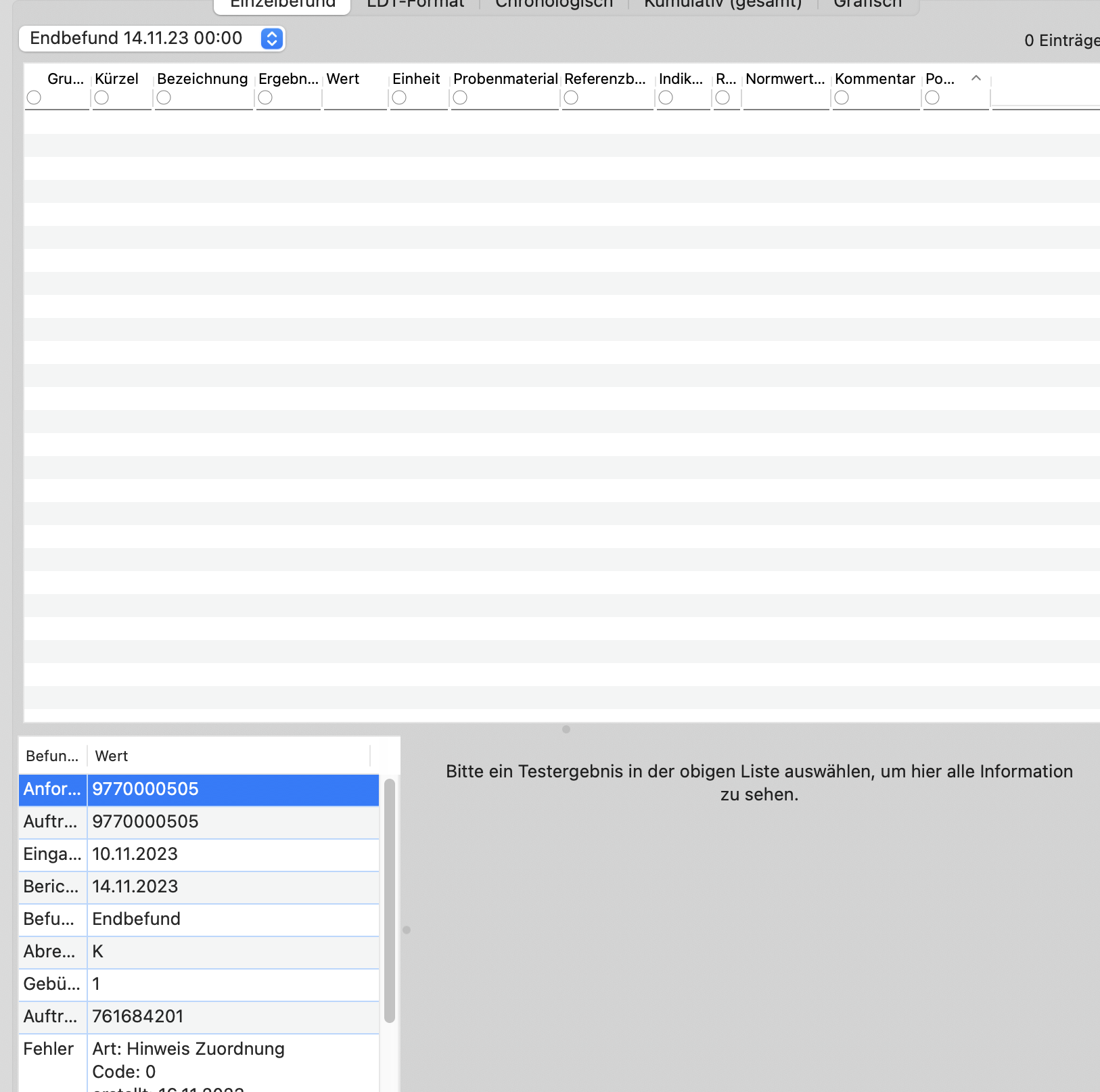Viewport: 1100px width, 1092px height.
Task: Sort by the Kürzel column header
Action: [116, 78]
